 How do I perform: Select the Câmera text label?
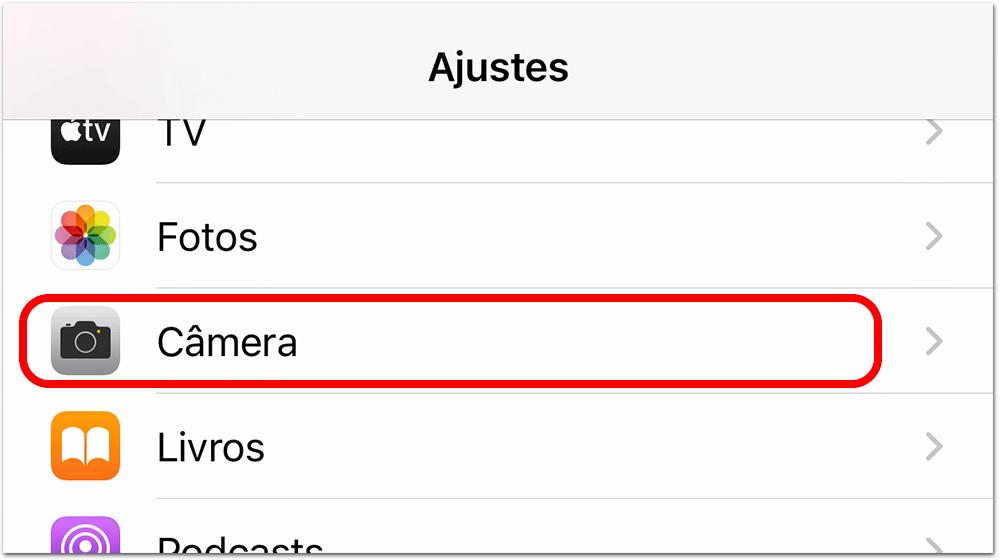(227, 342)
